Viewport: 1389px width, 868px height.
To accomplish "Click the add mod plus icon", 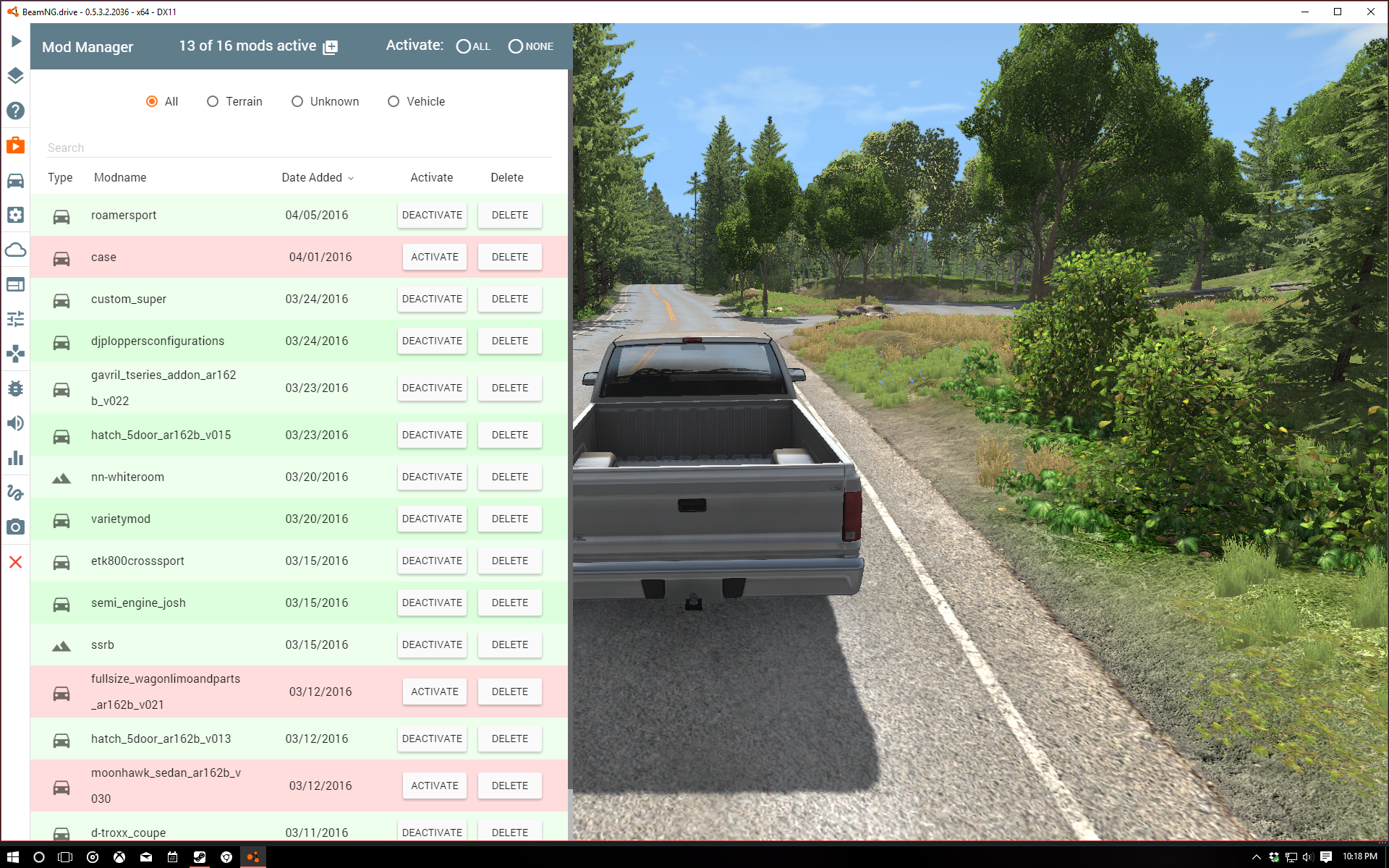I will point(331,47).
